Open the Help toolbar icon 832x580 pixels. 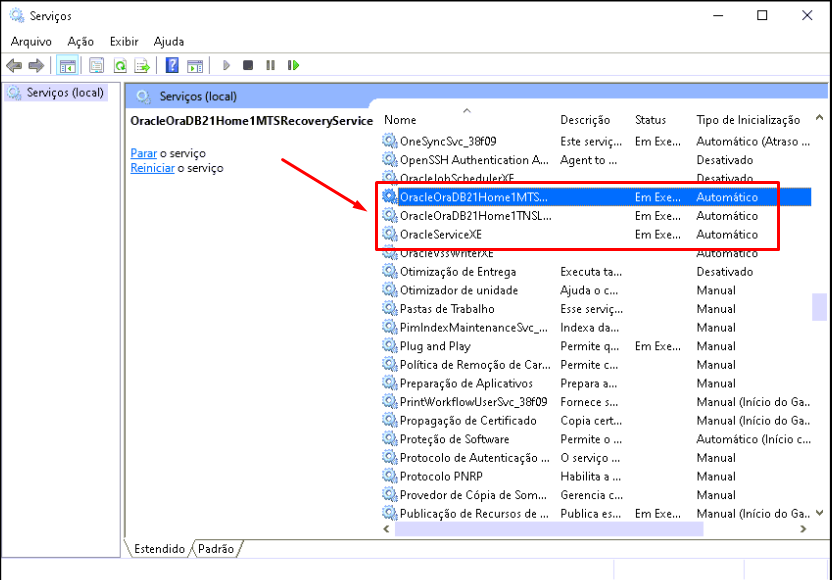(172, 65)
